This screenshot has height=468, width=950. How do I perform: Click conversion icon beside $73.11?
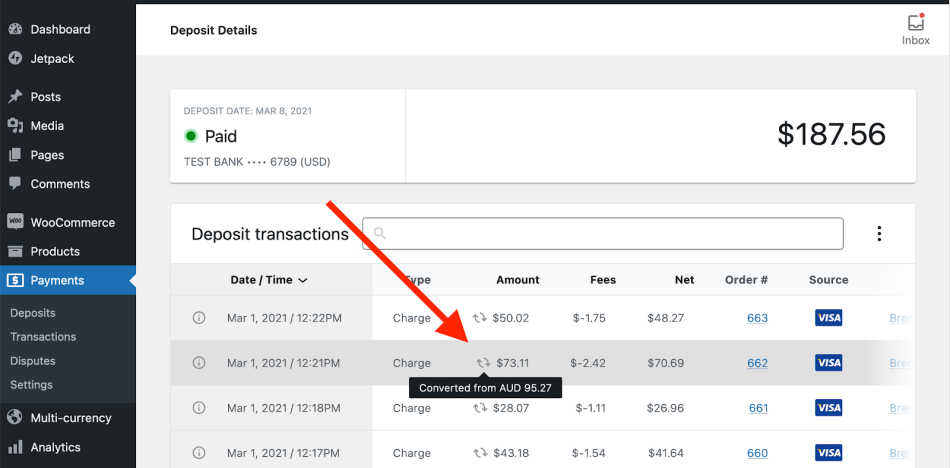pos(483,363)
